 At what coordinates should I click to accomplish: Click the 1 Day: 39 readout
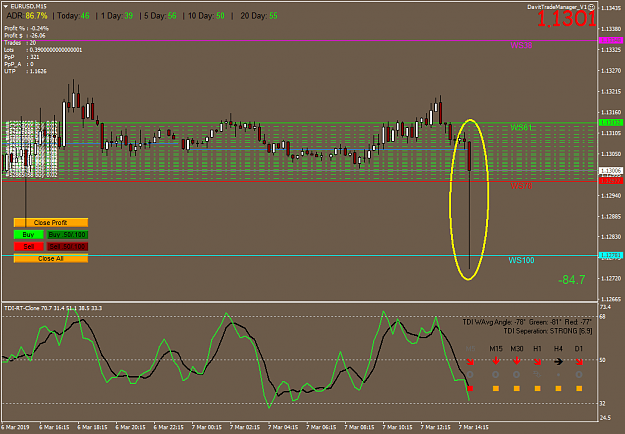click(x=117, y=16)
